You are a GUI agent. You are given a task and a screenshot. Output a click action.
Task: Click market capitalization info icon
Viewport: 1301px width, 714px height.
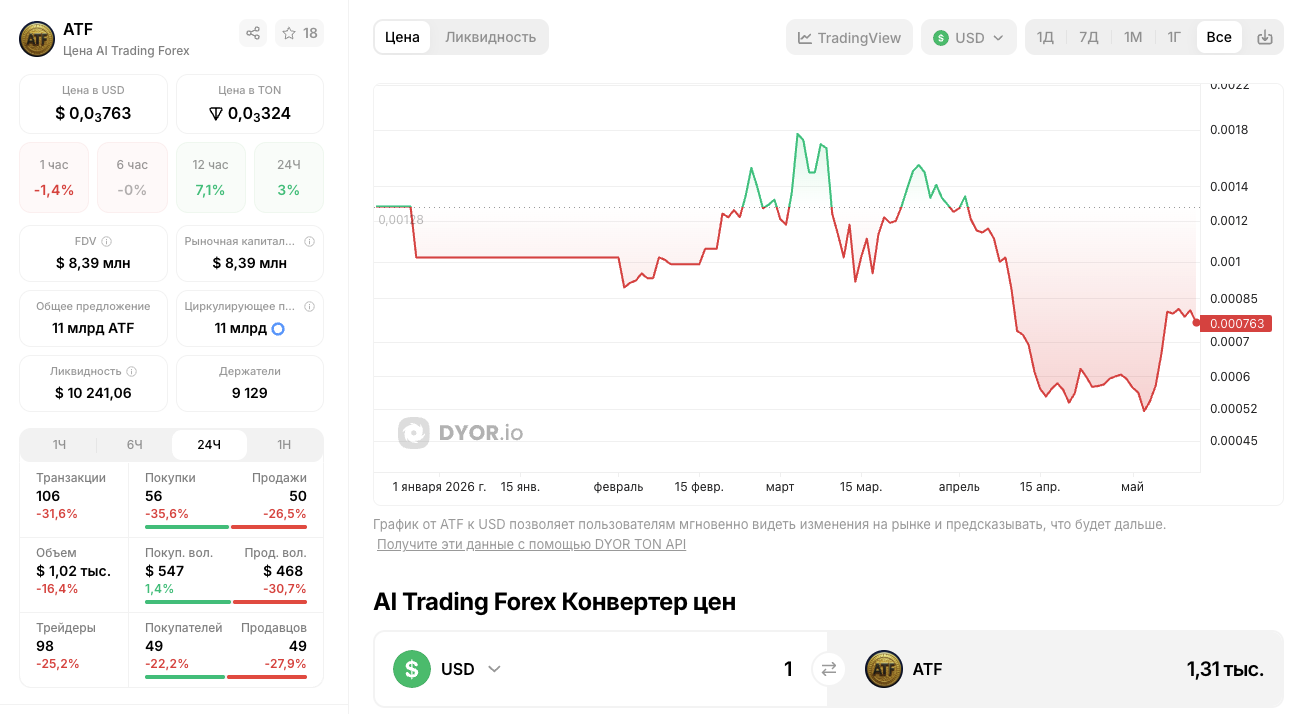click(309, 241)
